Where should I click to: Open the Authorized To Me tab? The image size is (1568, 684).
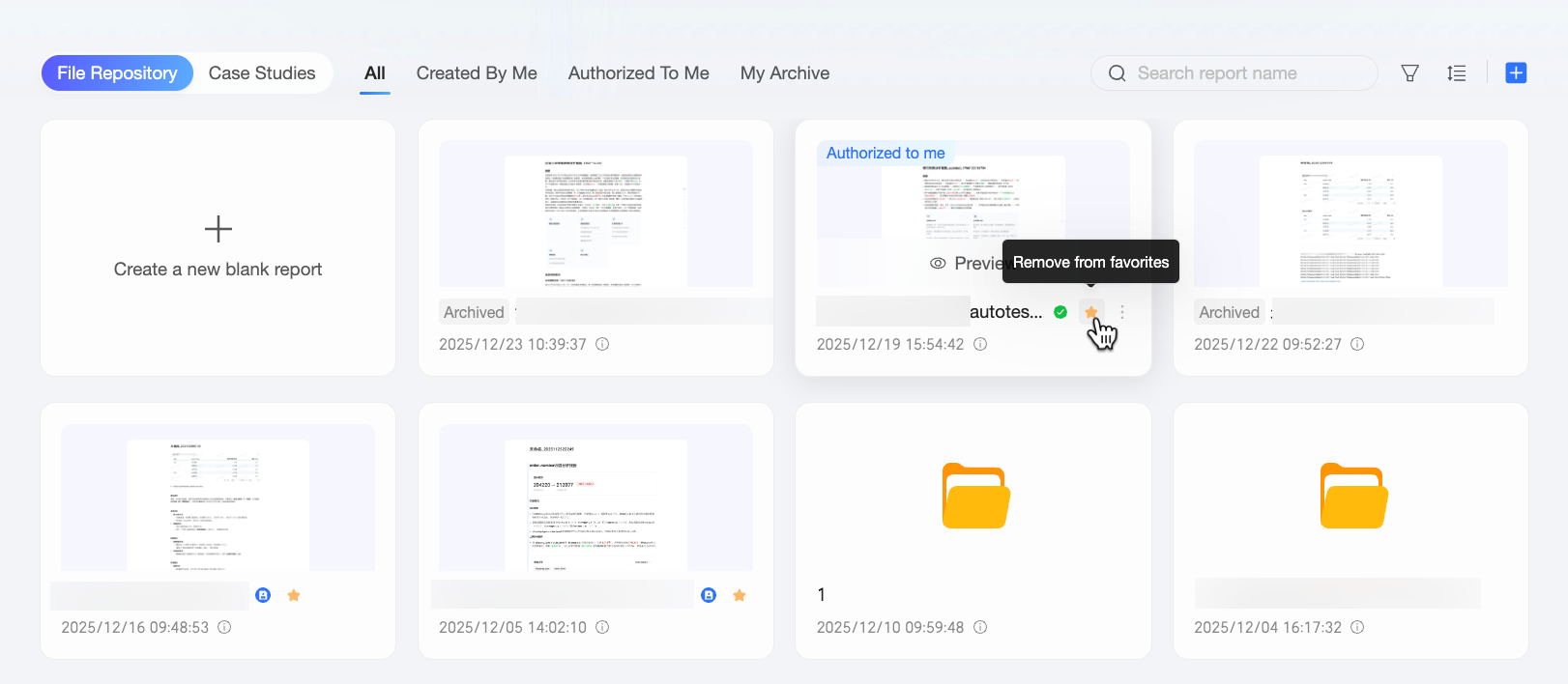click(x=639, y=73)
